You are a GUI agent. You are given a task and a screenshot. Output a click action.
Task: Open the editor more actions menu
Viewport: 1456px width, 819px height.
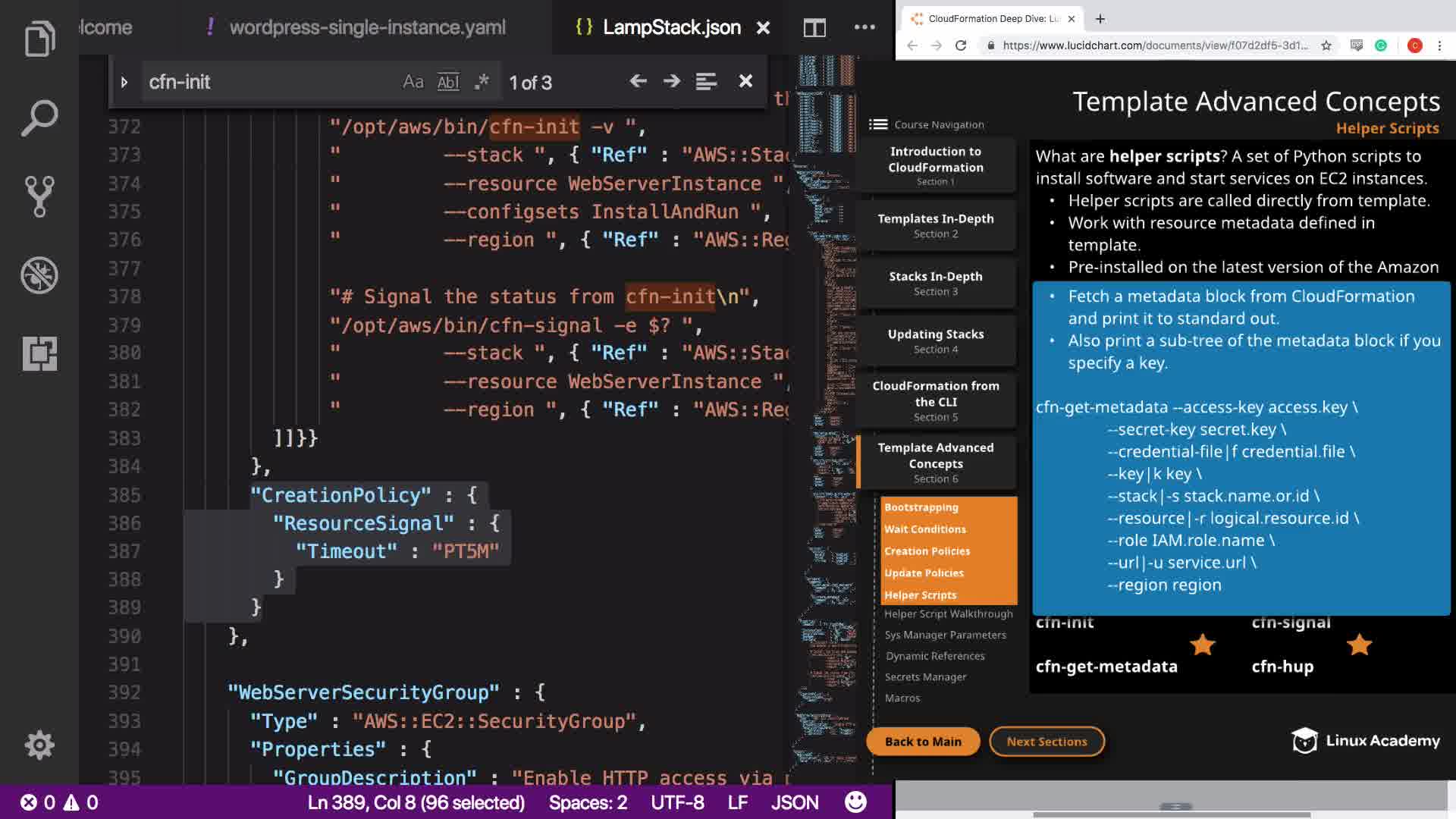pos(864,27)
